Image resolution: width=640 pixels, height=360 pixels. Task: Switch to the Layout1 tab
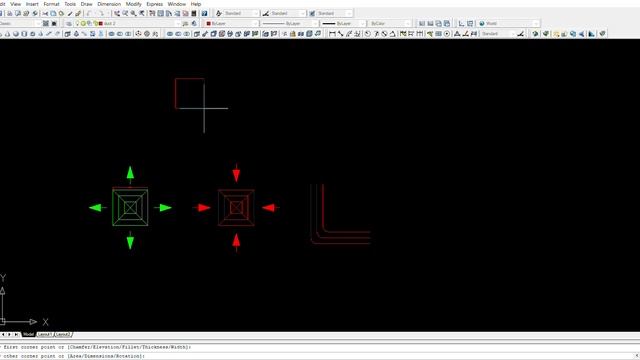pos(44,334)
